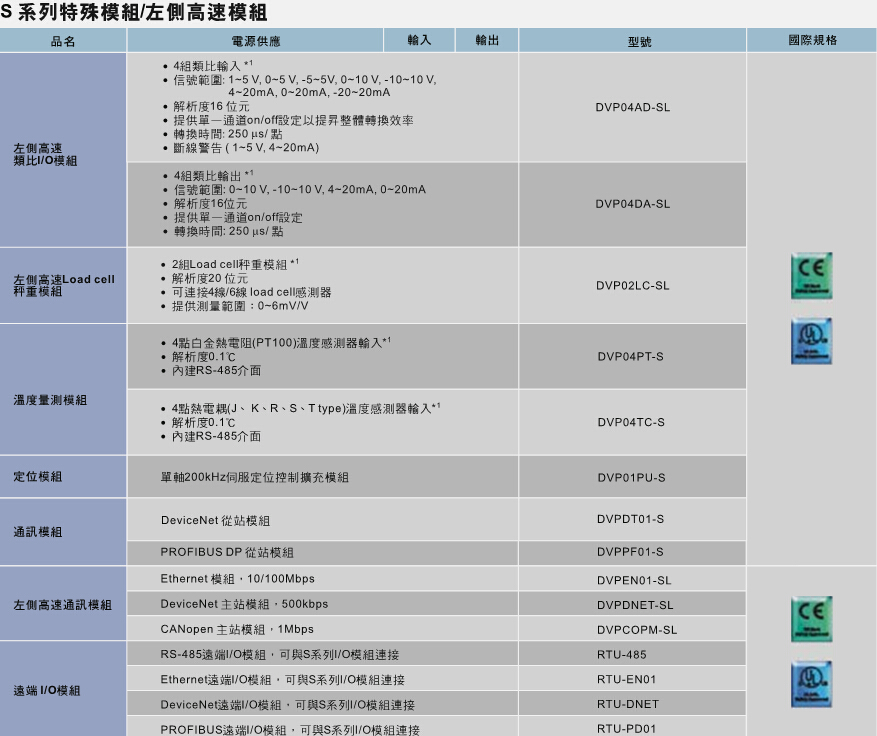
Task: Select the 左側高速通訊模組 category cell
Action: coord(63,605)
